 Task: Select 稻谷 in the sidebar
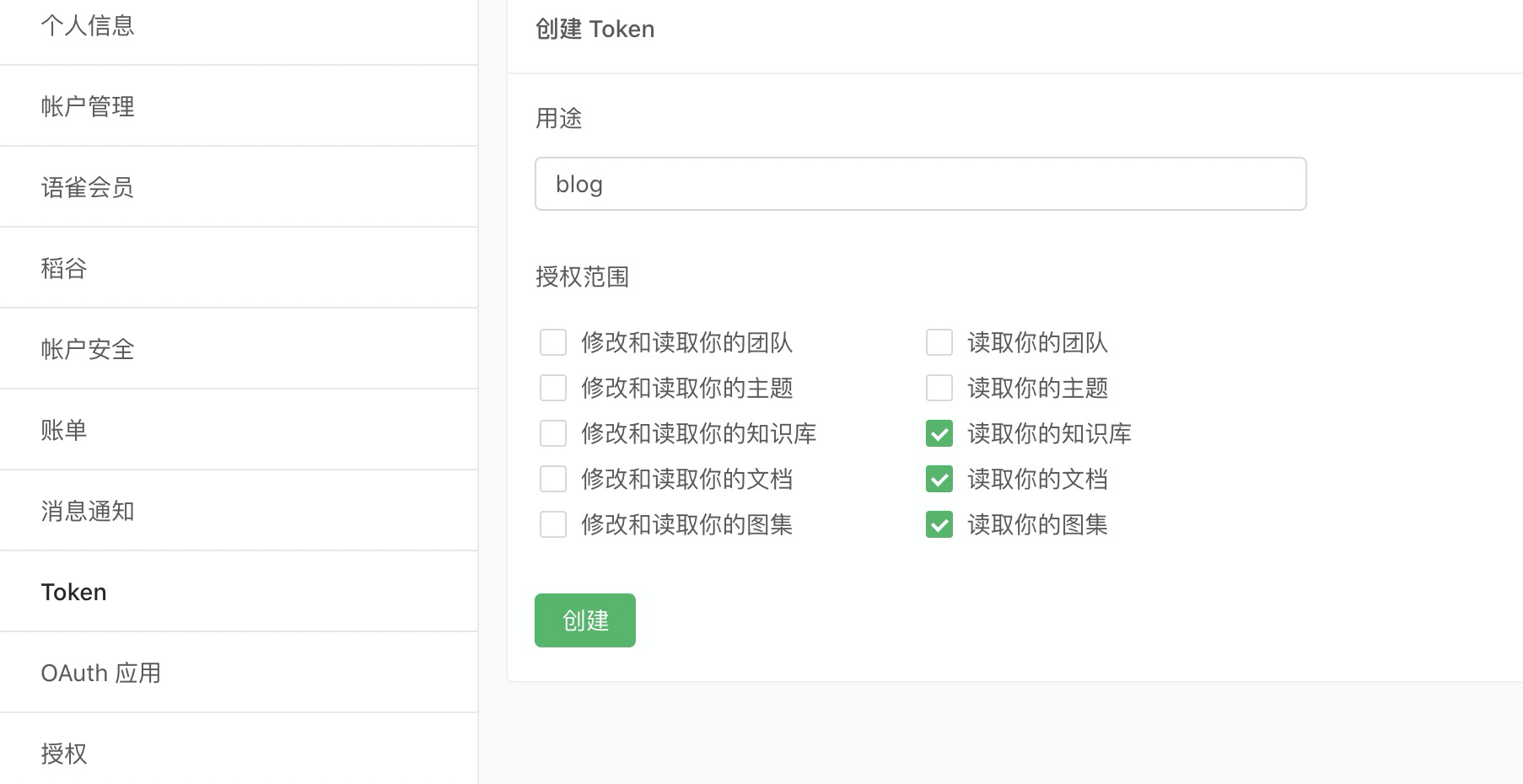tap(64, 269)
